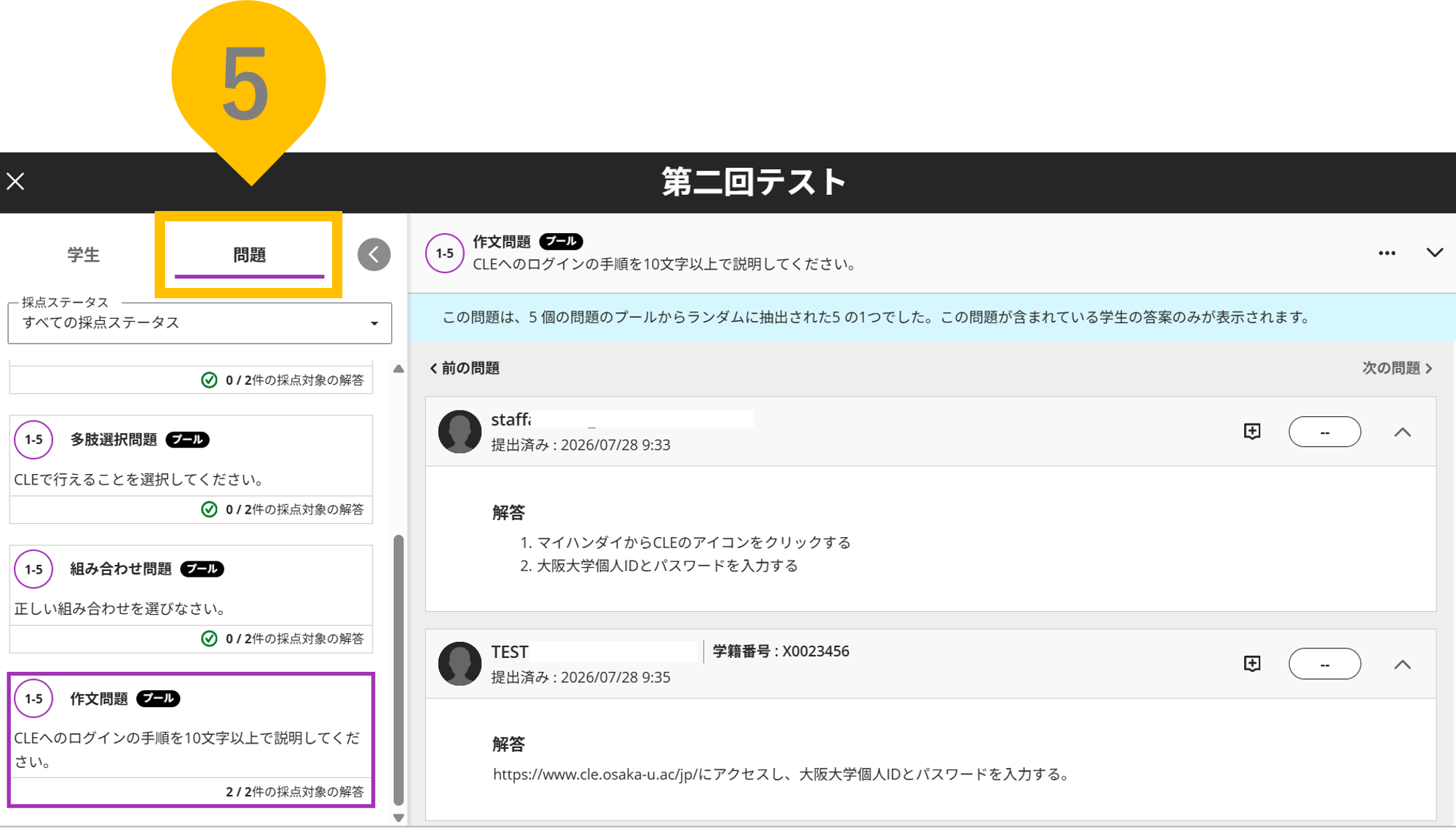Click the 1-5 badge of 組み合わせ問題

34,569
